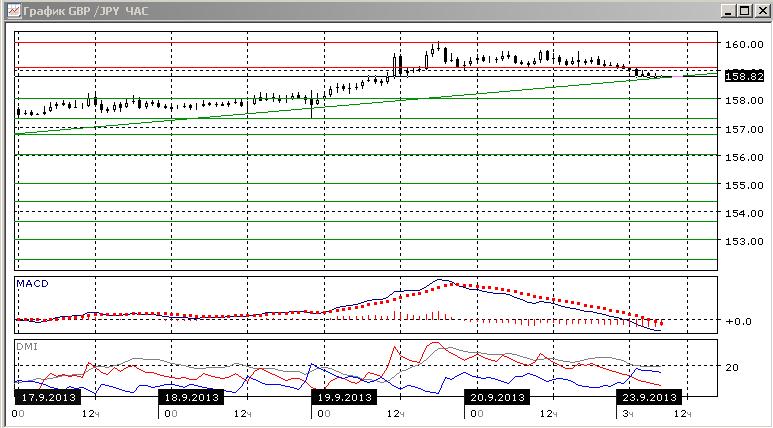Click the 160.00 price axis label
Viewport: 773px width, 428px height.
tap(744, 44)
